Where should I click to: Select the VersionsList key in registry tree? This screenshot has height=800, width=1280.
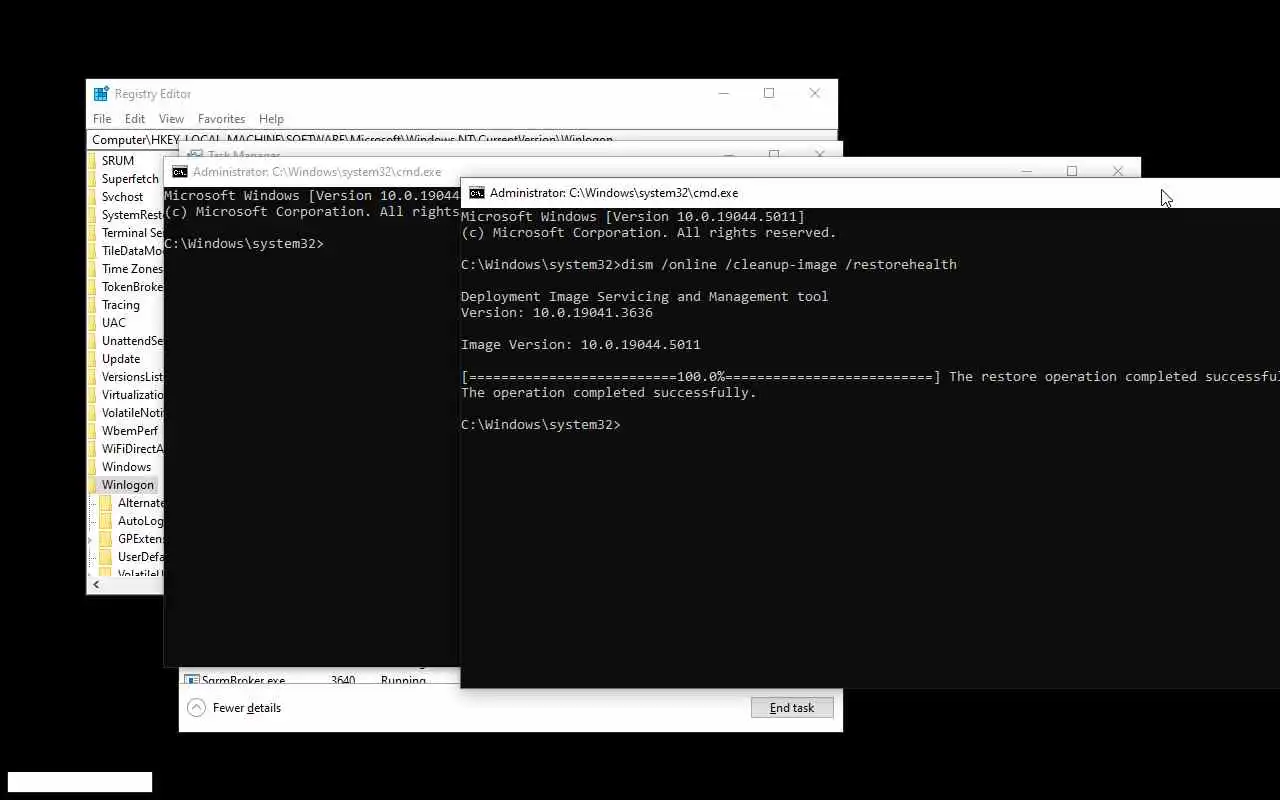[132, 377]
